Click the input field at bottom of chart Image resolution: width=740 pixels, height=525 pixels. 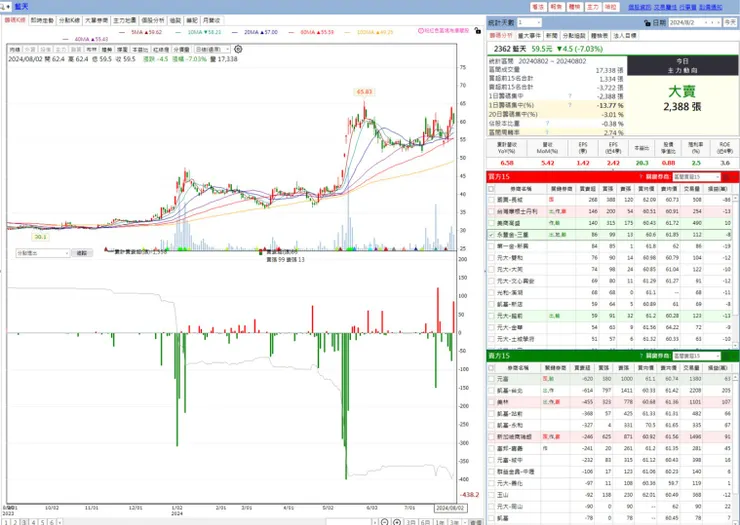pyautogui.click(x=348, y=522)
